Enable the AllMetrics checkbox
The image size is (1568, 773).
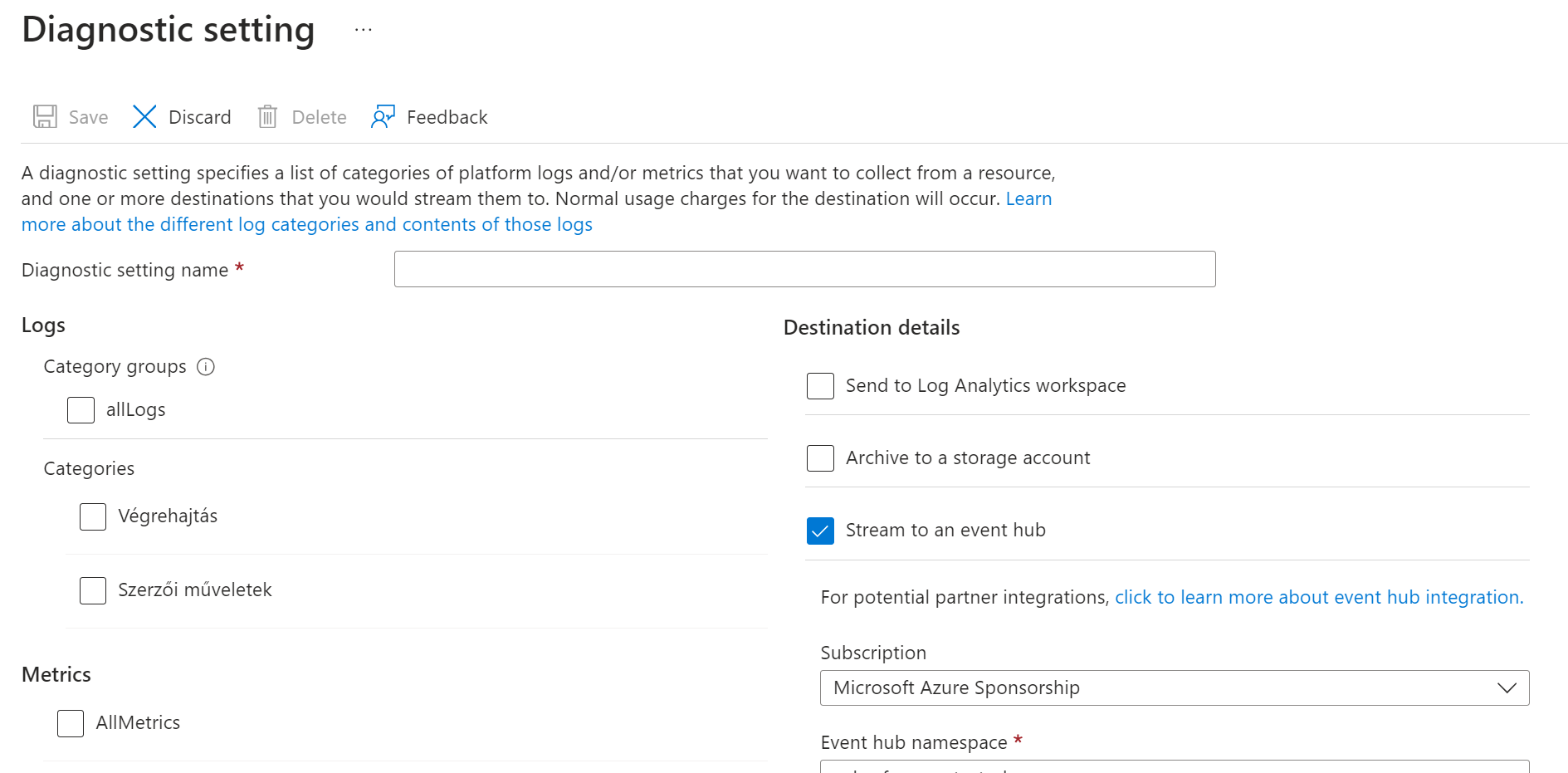point(71,723)
